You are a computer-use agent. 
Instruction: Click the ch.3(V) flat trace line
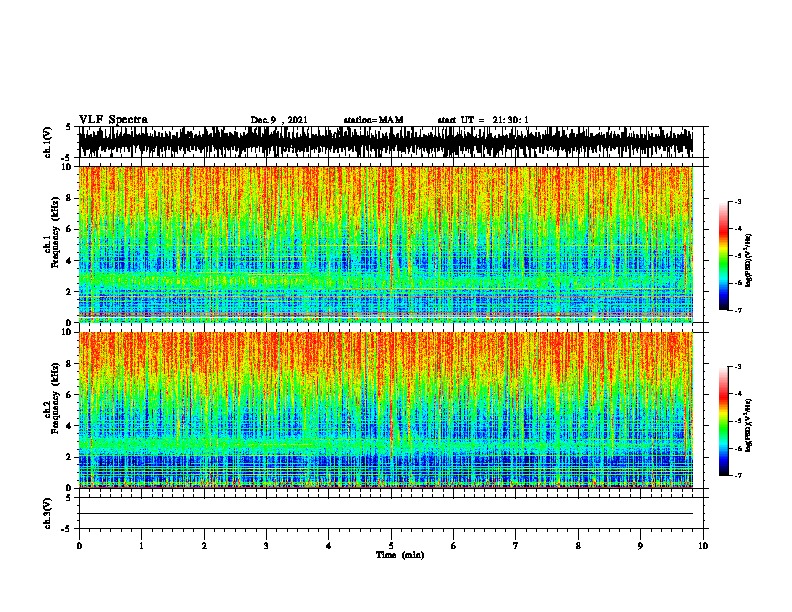tap(386, 514)
